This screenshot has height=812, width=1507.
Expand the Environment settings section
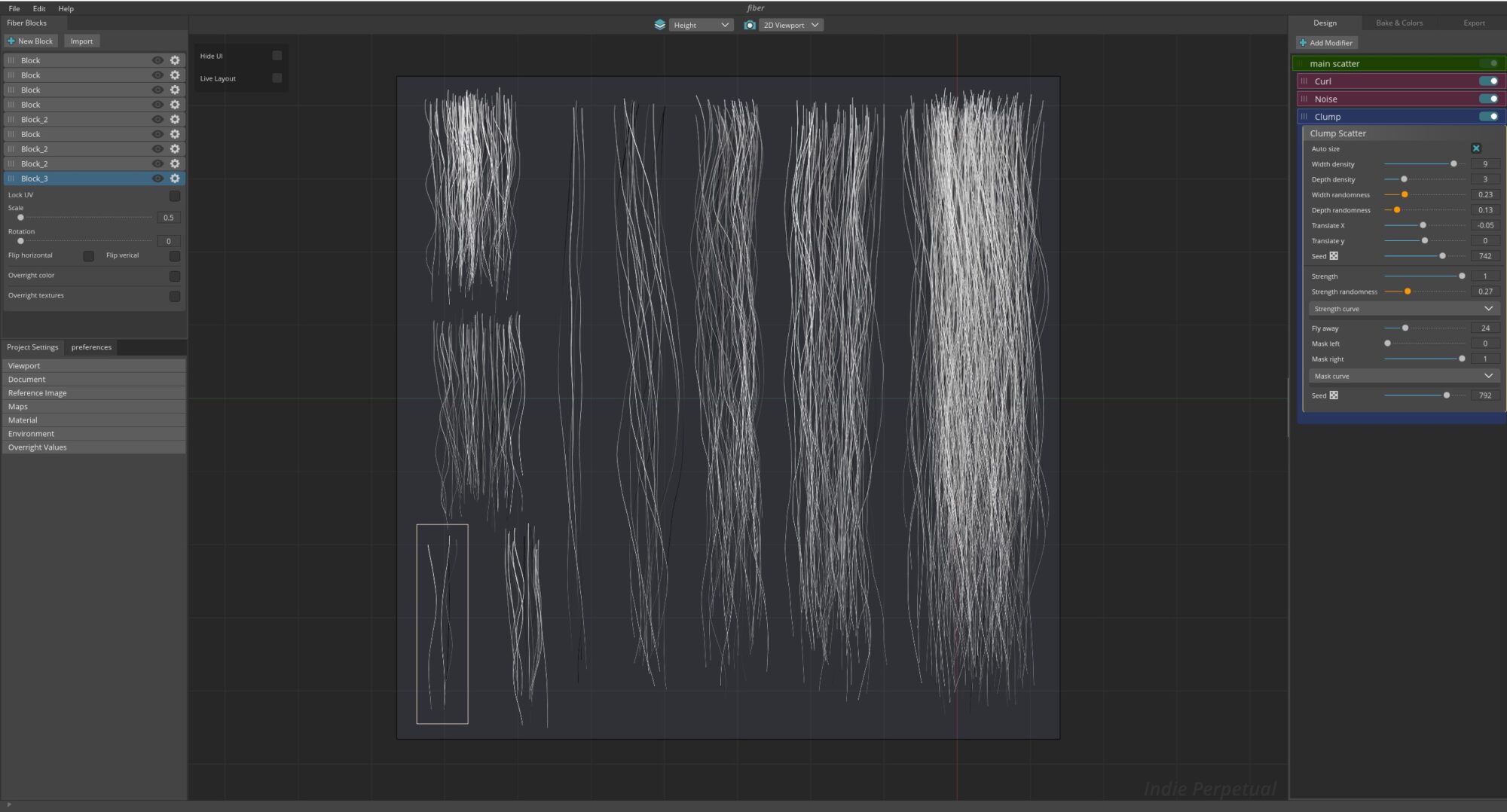tap(94, 434)
